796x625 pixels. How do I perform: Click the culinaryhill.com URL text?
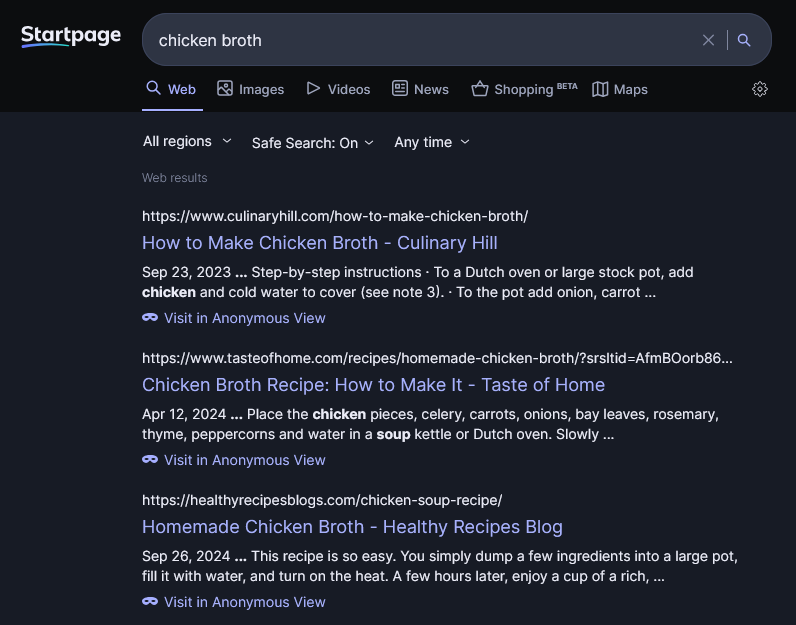point(335,216)
